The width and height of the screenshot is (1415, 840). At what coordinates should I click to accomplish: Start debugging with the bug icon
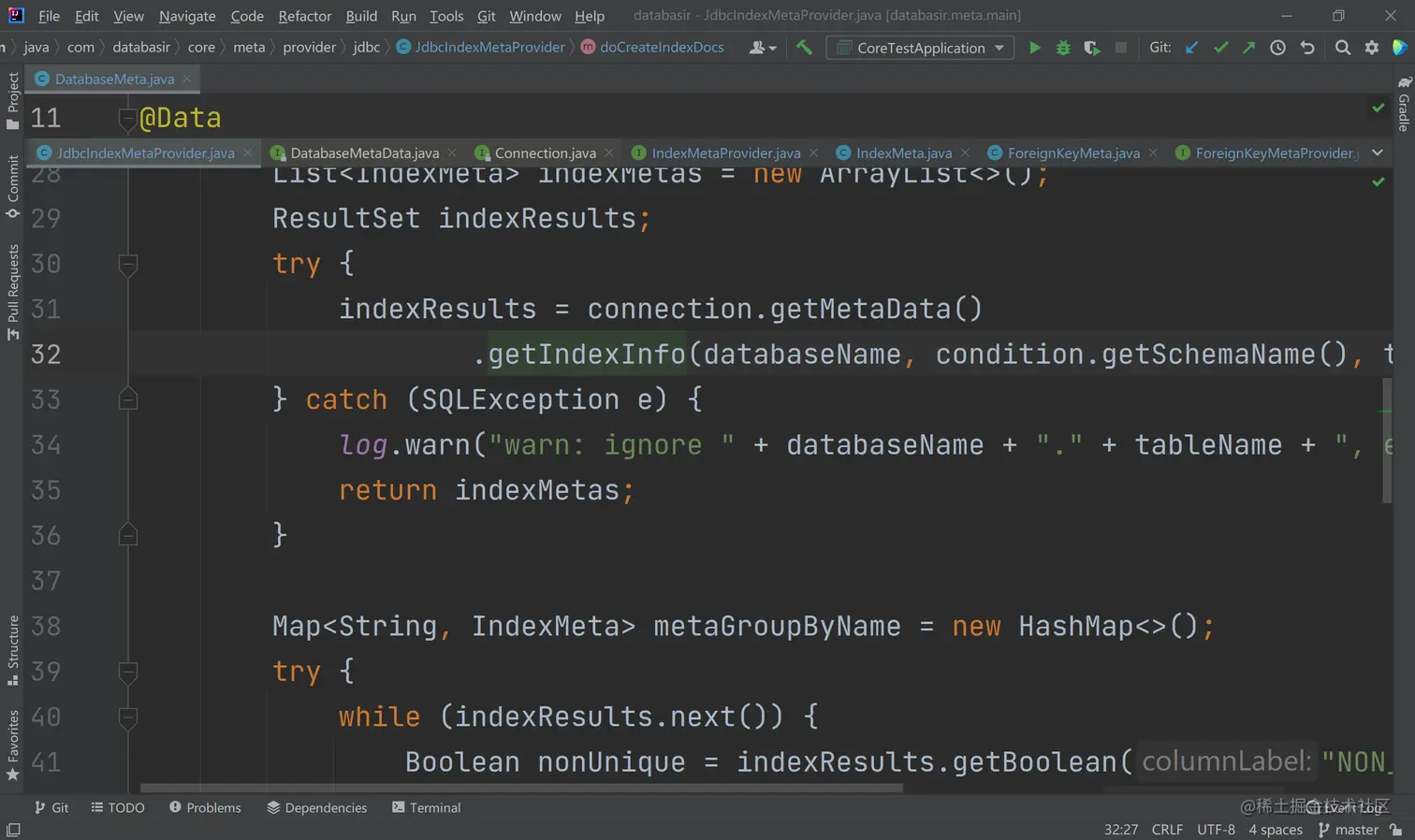1063,48
